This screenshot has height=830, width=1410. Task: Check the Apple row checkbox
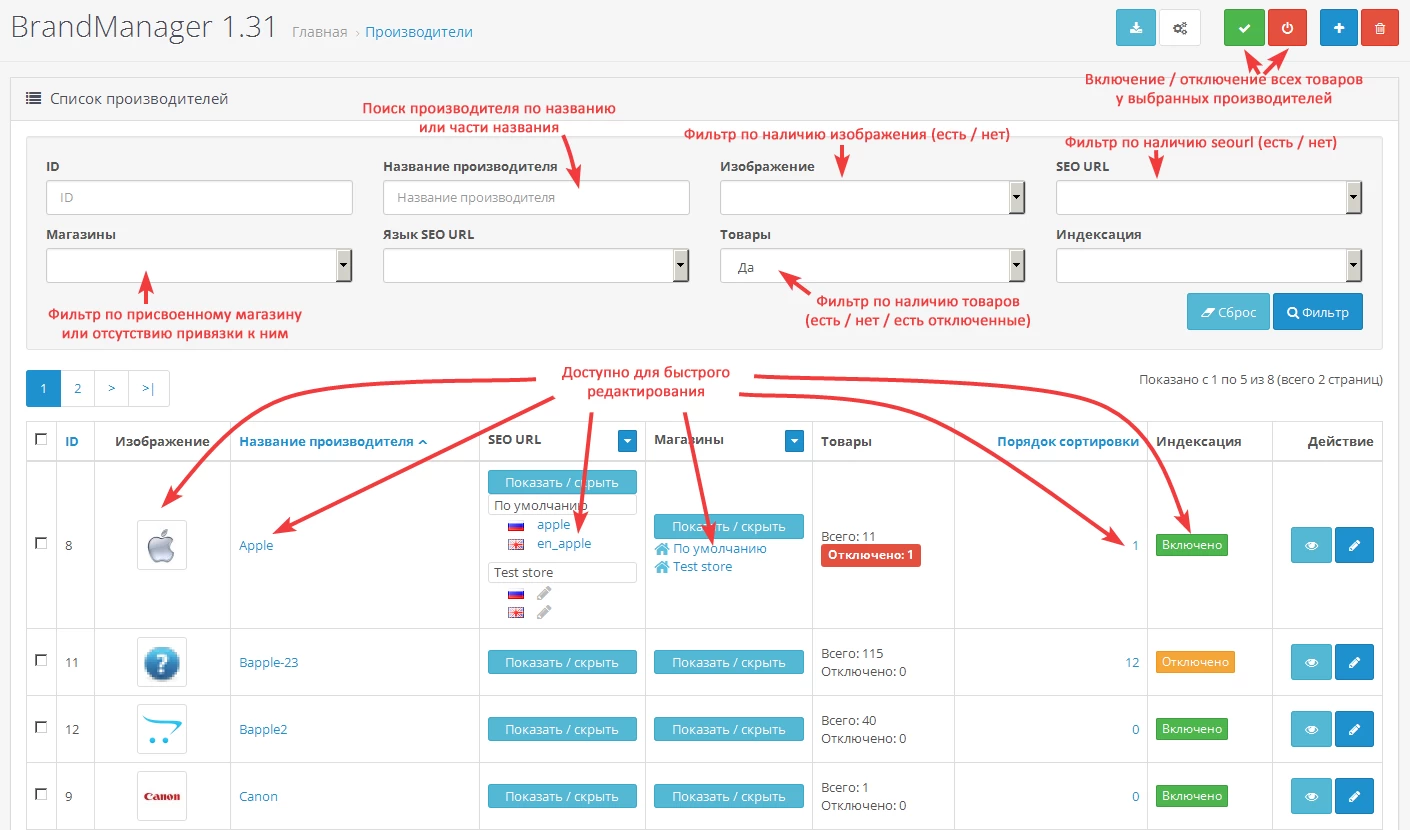pyautogui.click(x=40, y=543)
